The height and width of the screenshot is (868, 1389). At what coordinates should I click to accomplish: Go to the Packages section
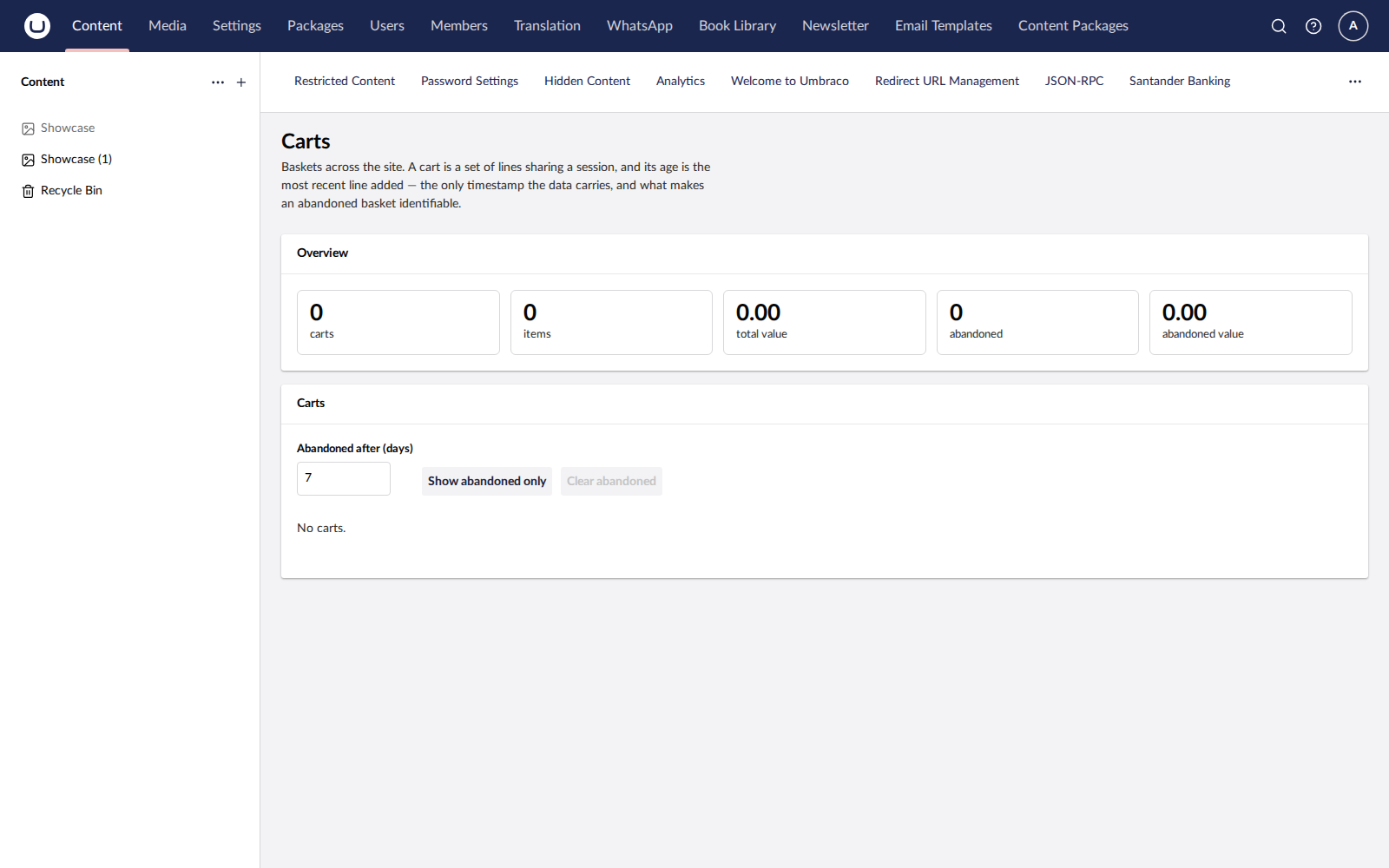315,26
